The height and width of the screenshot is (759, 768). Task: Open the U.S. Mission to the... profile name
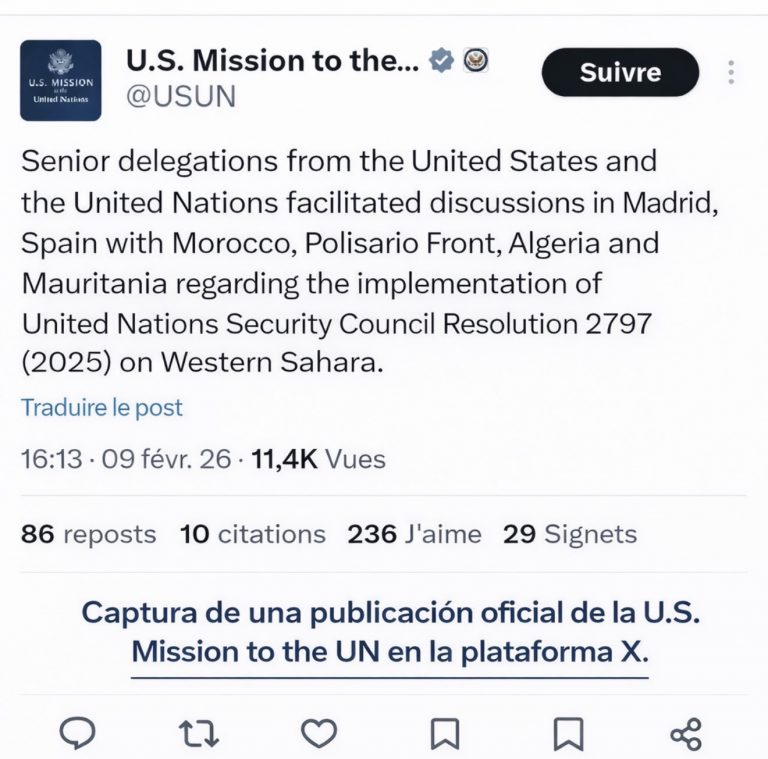[x=272, y=61]
